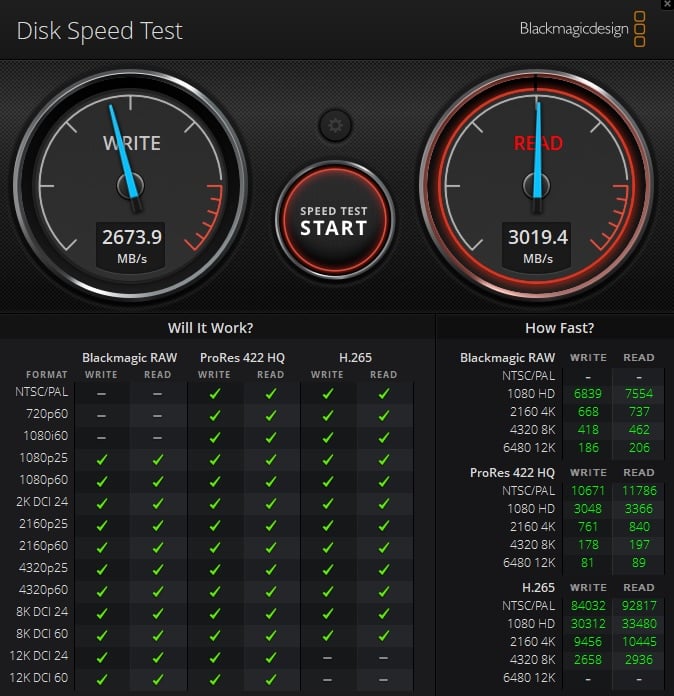Click the H.265 4320 8K read value 2936
Viewport: 674px width, 696px height.
[639, 660]
